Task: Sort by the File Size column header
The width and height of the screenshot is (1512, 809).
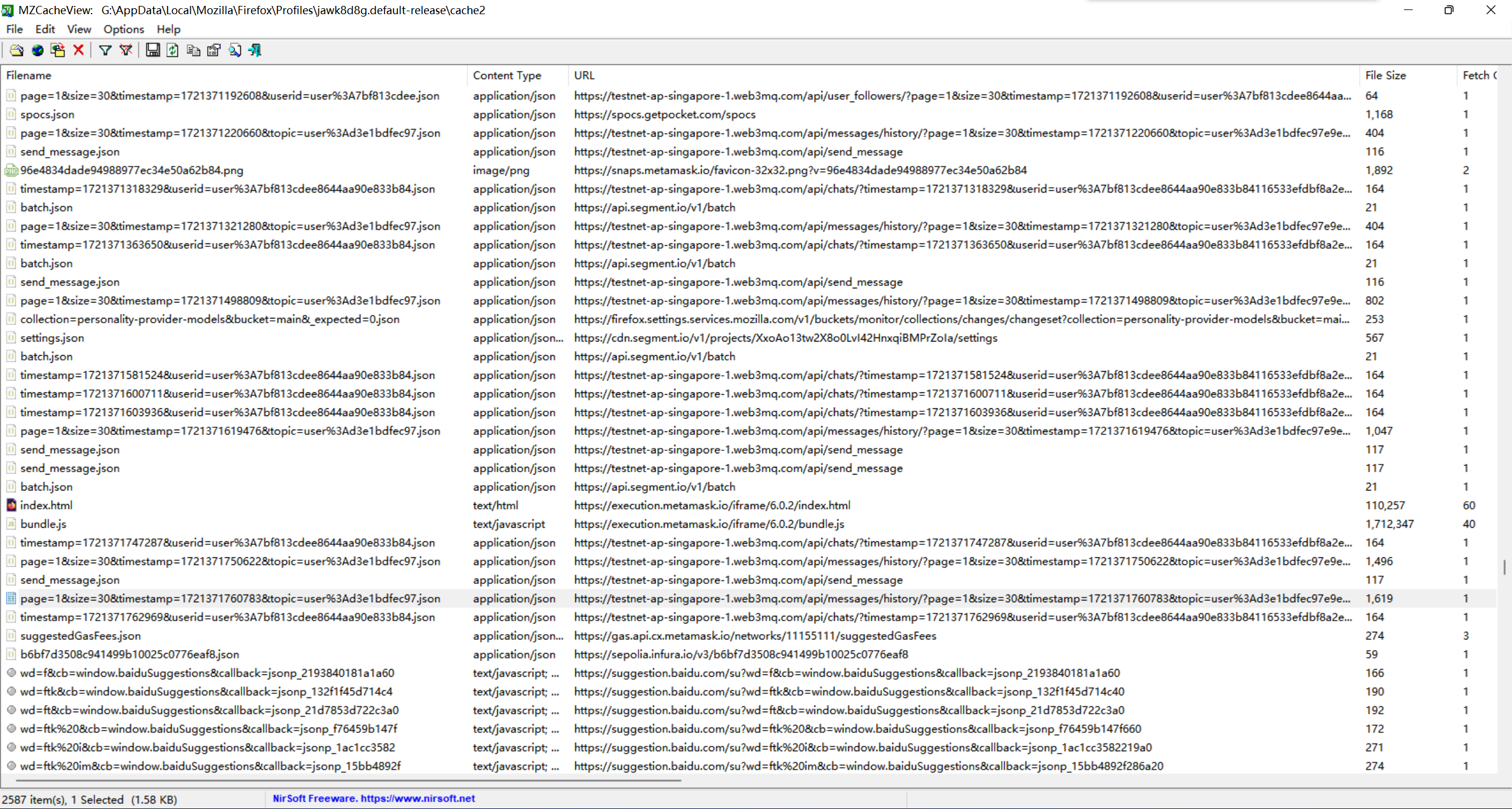Action: [x=1385, y=75]
